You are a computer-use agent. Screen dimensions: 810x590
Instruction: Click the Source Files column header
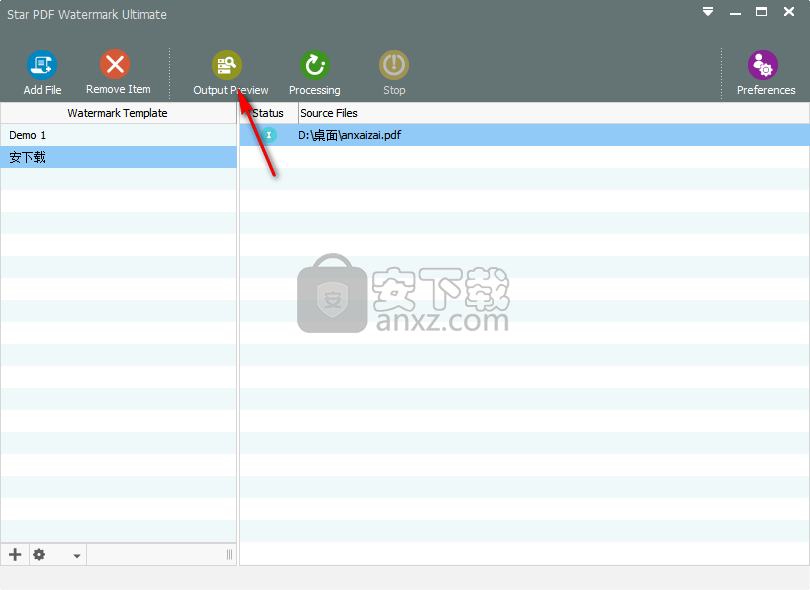[x=553, y=113]
